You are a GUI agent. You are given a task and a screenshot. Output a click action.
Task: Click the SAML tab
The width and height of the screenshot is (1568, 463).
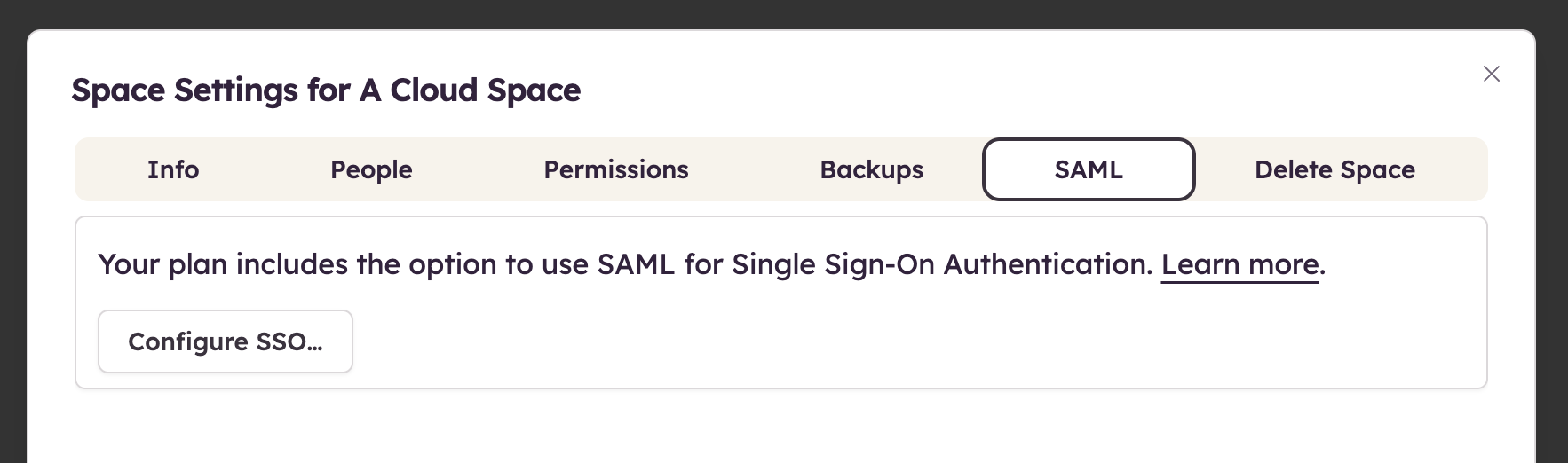tap(1089, 169)
